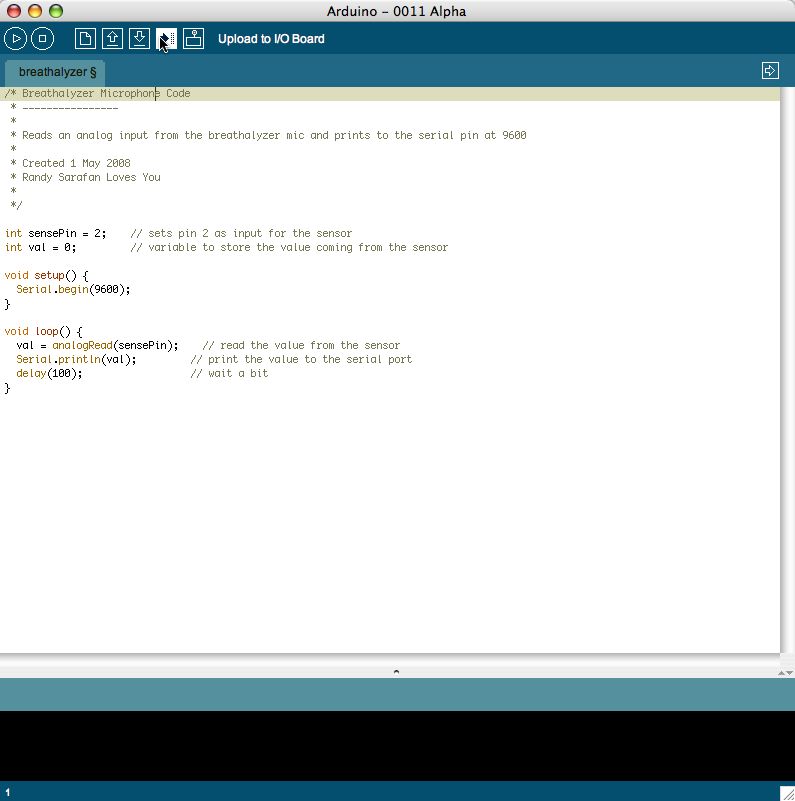
Task: Click the 'Reads an analog input' comment line
Action: (268, 135)
